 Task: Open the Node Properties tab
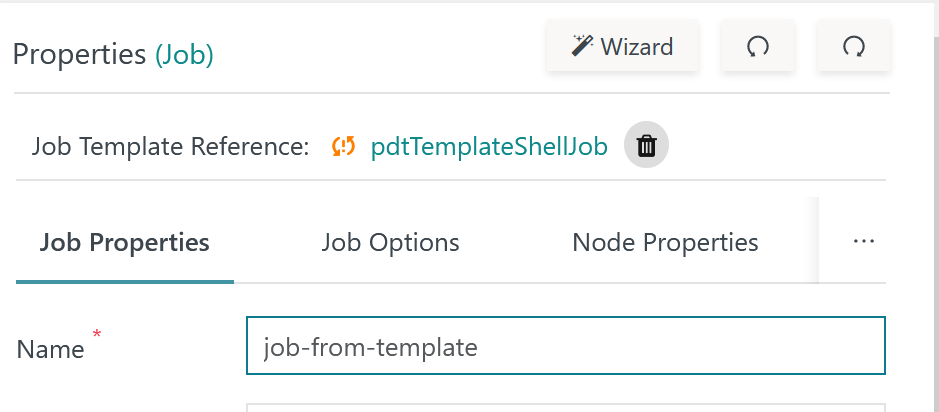665,243
